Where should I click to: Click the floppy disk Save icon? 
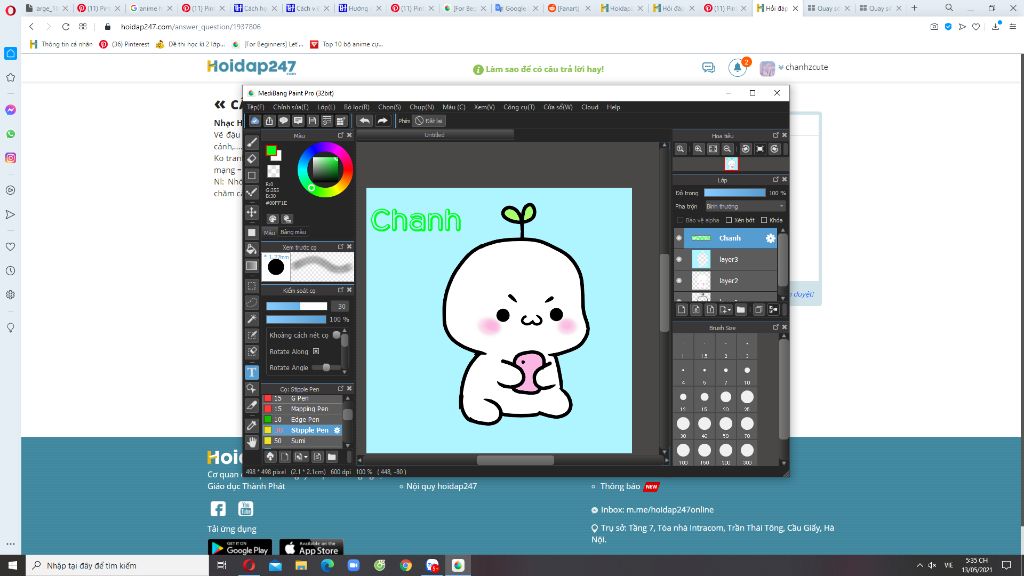[x=312, y=121]
